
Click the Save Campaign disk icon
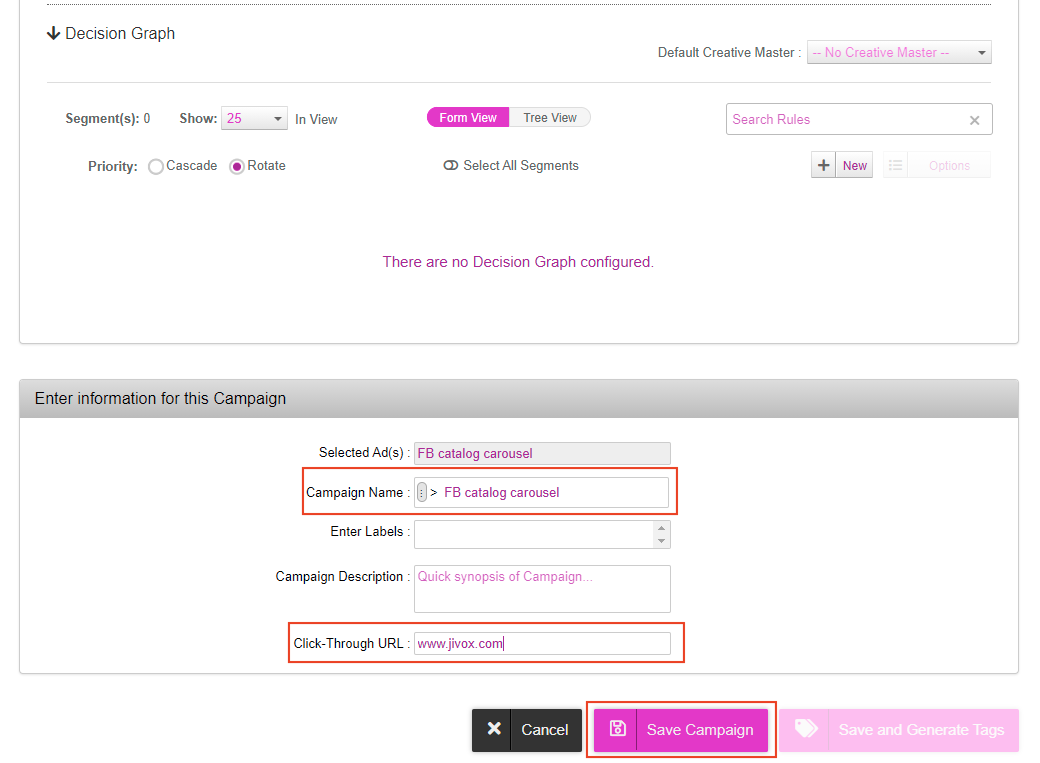pyautogui.click(x=618, y=728)
